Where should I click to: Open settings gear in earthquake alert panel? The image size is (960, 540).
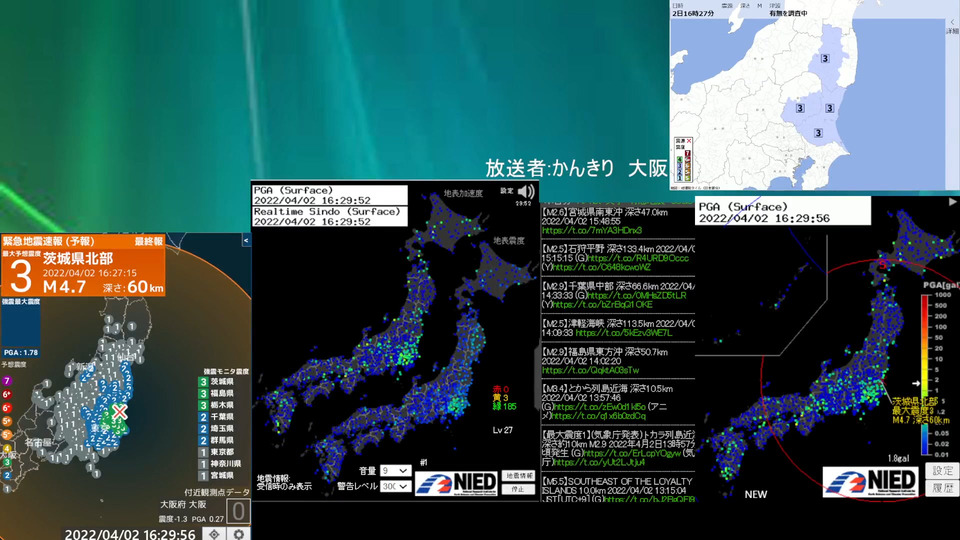[x=239, y=534]
